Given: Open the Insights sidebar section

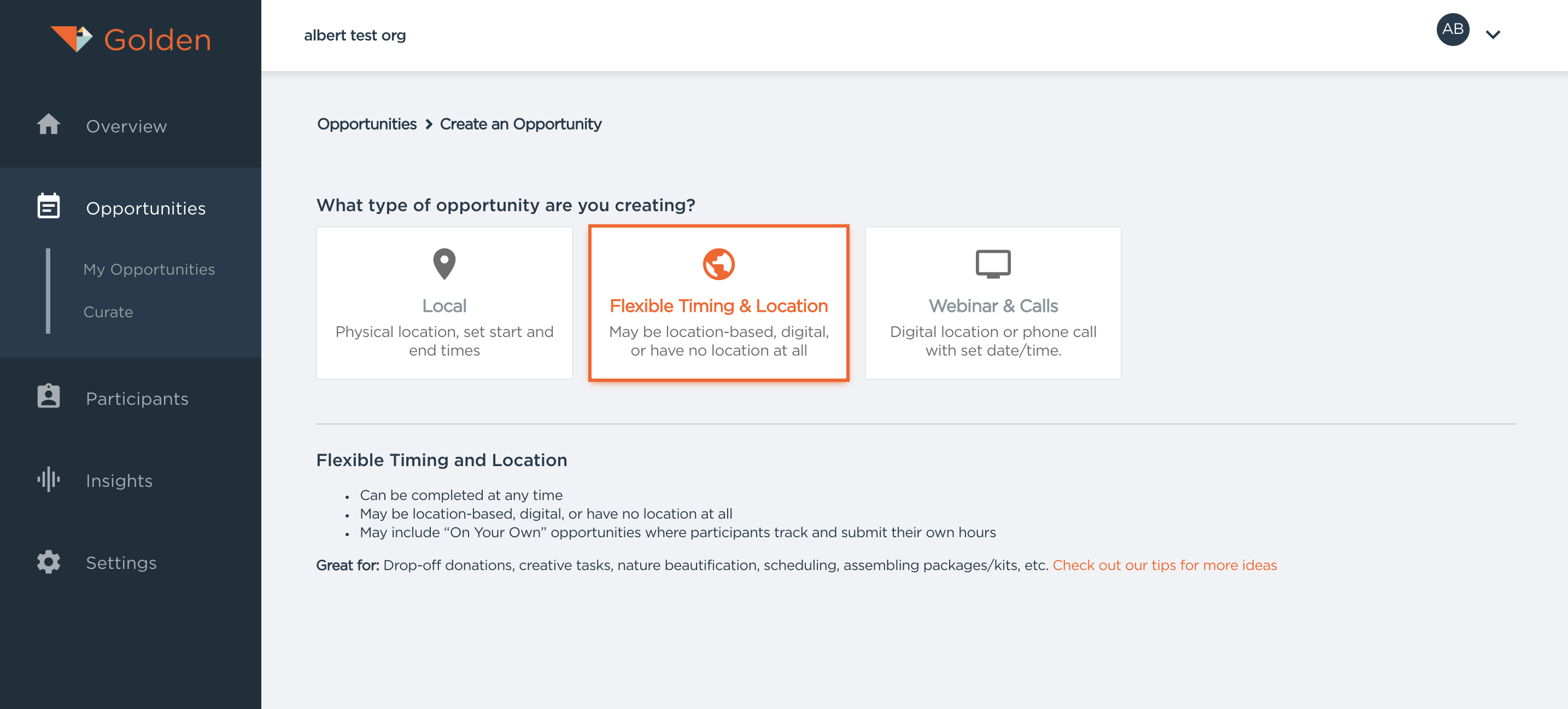Looking at the screenshot, I should (x=119, y=480).
